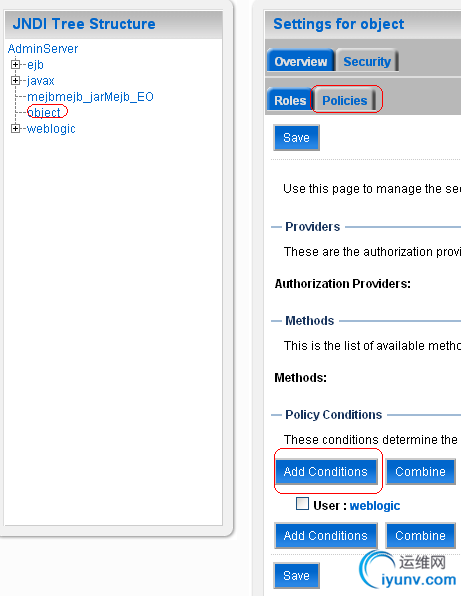Click Add Conditions below the User row
The height and width of the screenshot is (596, 462).
tap(326, 535)
